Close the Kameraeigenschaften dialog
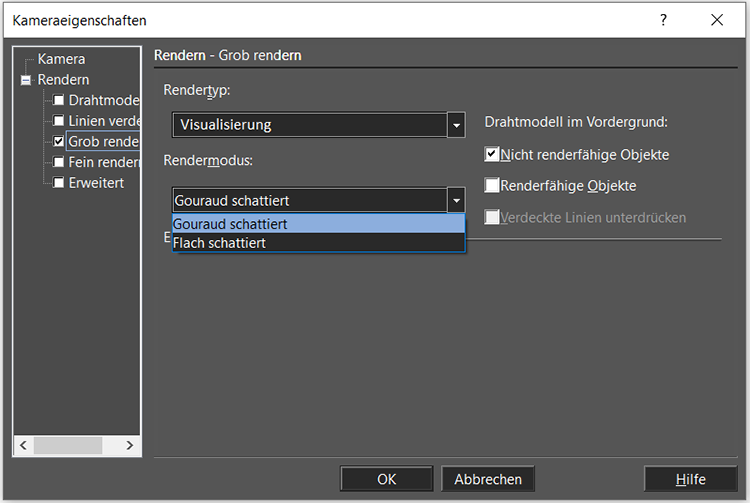The width and height of the screenshot is (750, 503). [x=717, y=20]
